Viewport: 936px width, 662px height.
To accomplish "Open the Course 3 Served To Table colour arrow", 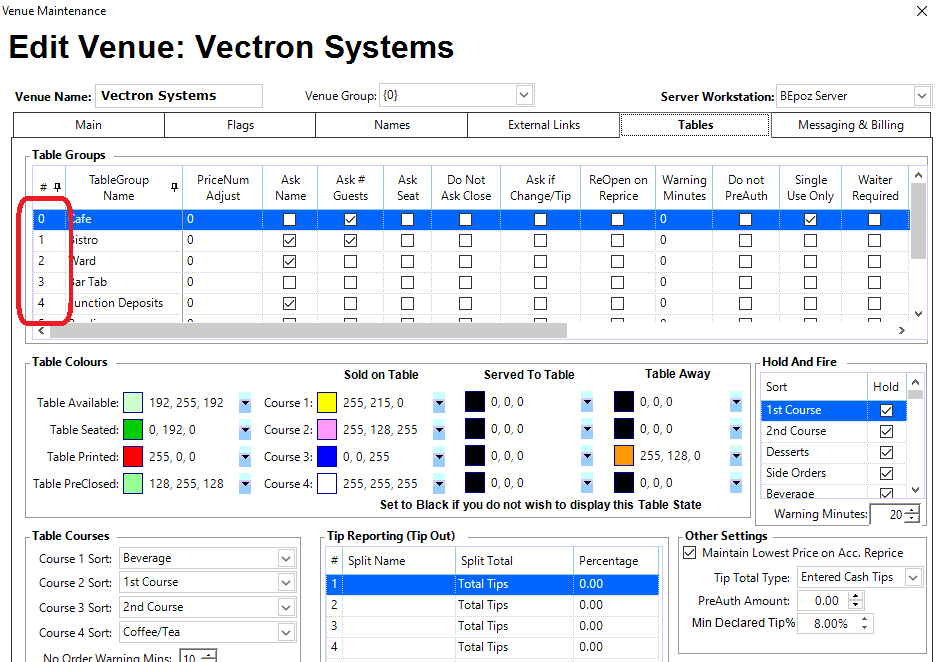I will (x=587, y=456).
